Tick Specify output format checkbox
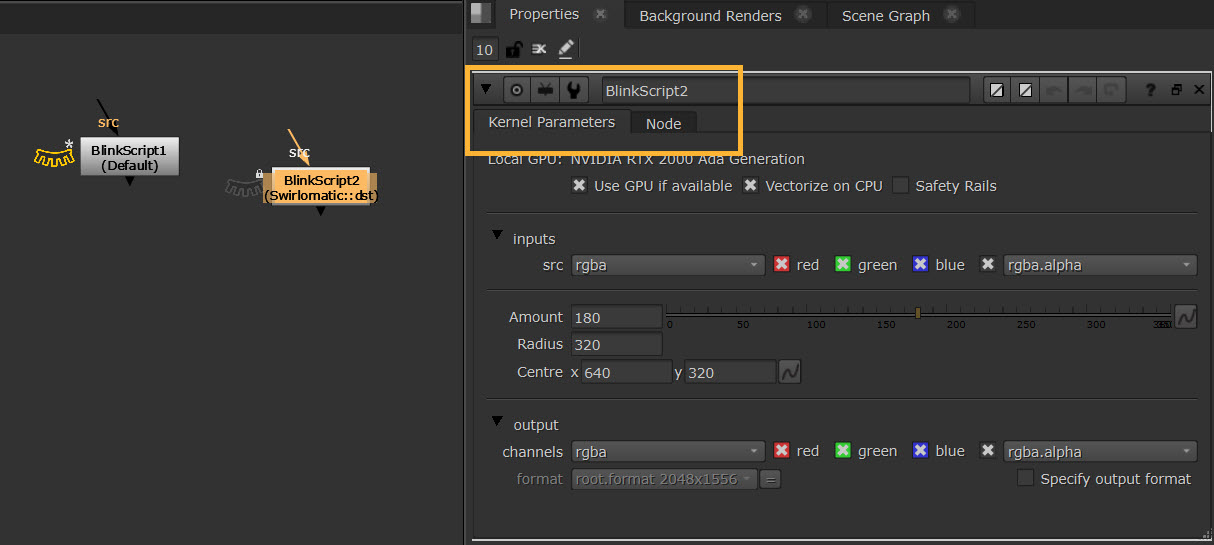 coord(1025,478)
